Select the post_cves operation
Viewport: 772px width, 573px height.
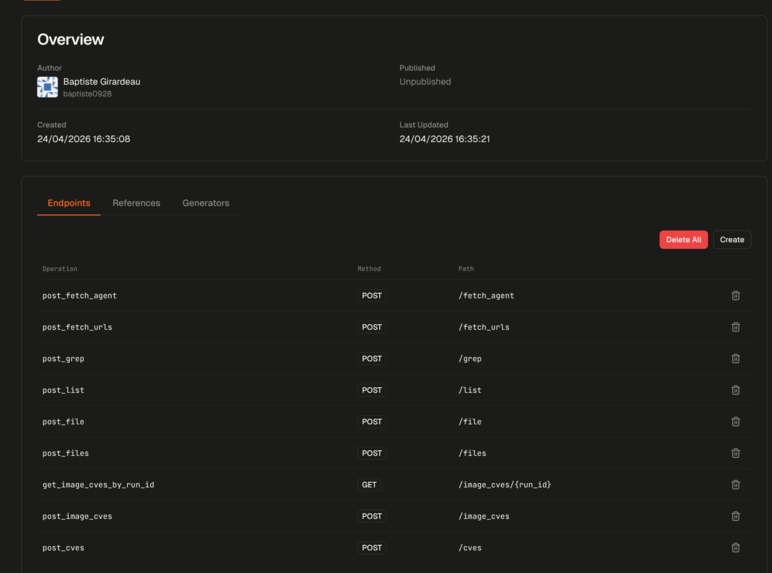point(63,548)
